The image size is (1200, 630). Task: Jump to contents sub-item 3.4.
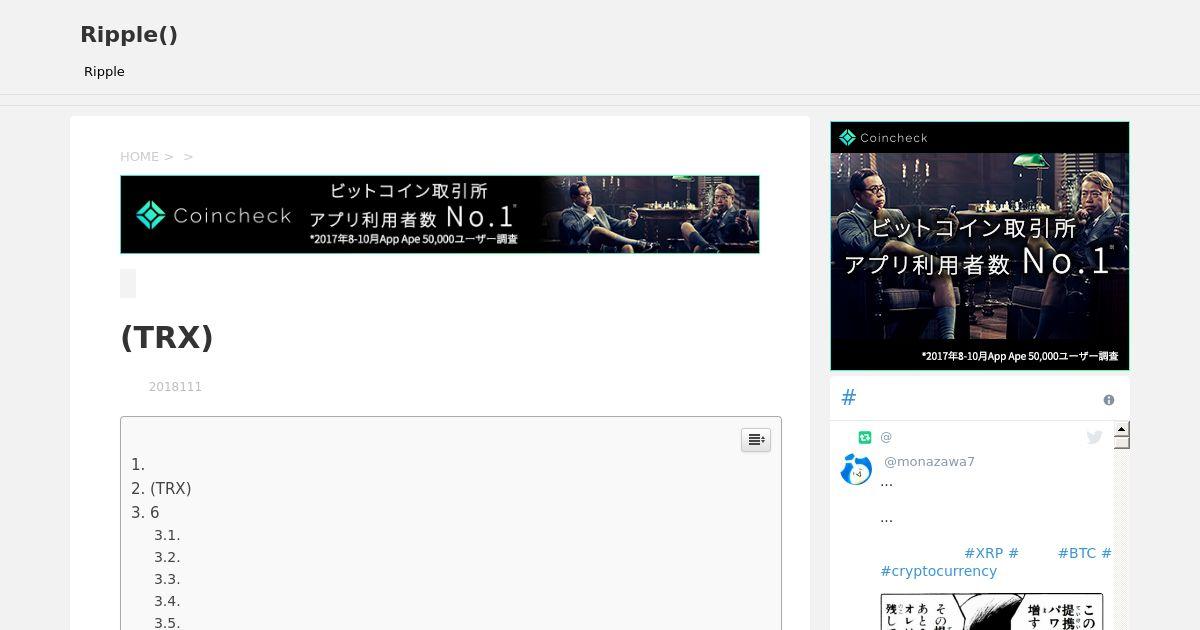[x=167, y=601]
